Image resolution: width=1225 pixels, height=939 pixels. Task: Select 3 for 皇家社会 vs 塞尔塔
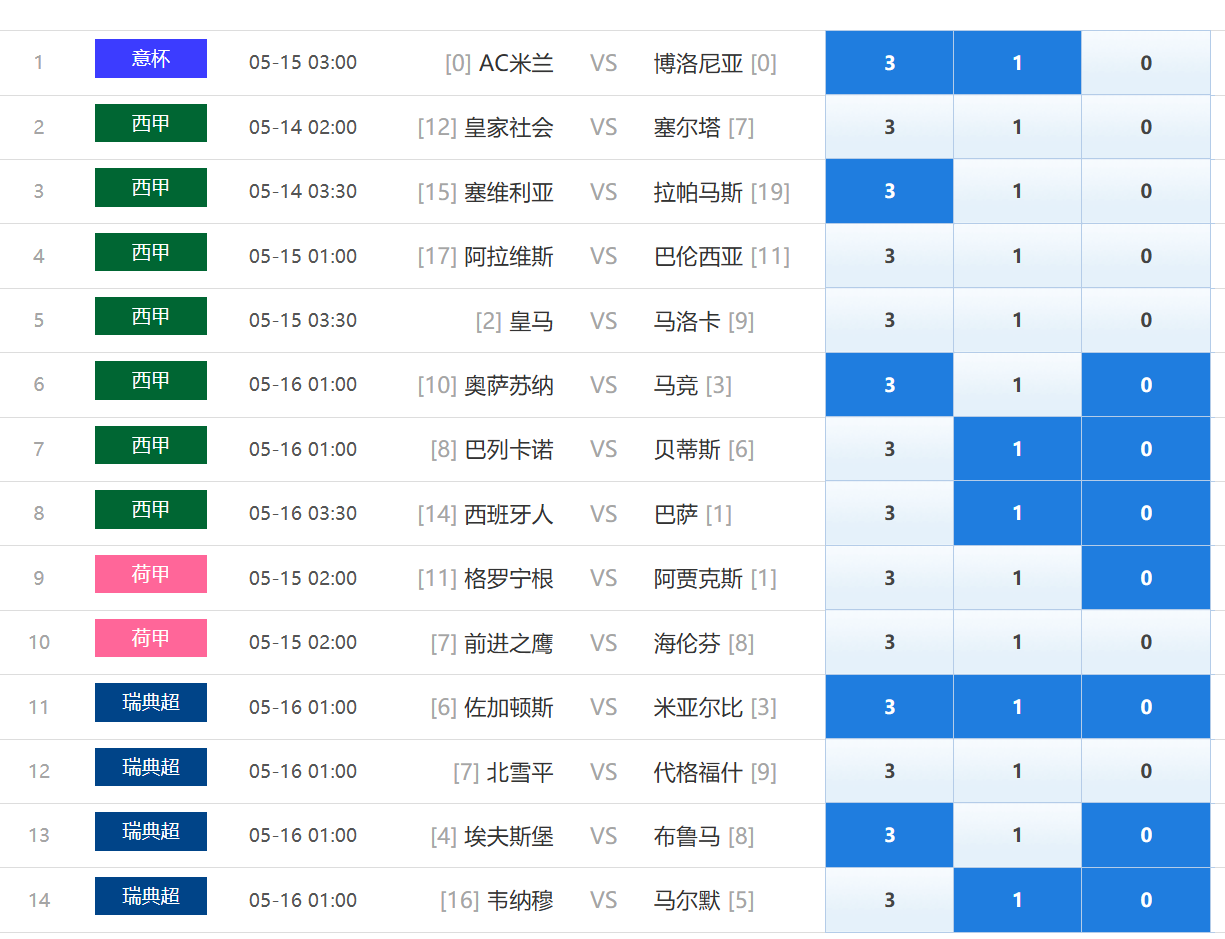(x=889, y=127)
